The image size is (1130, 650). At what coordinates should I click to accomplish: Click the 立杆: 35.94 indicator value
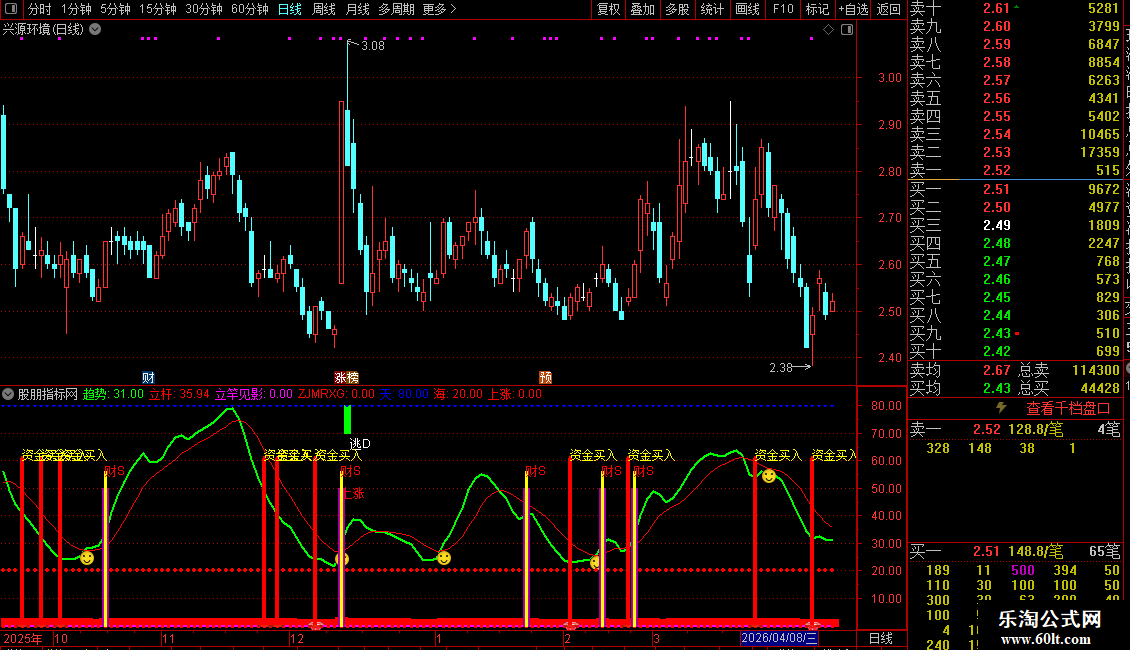coord(179,394)
